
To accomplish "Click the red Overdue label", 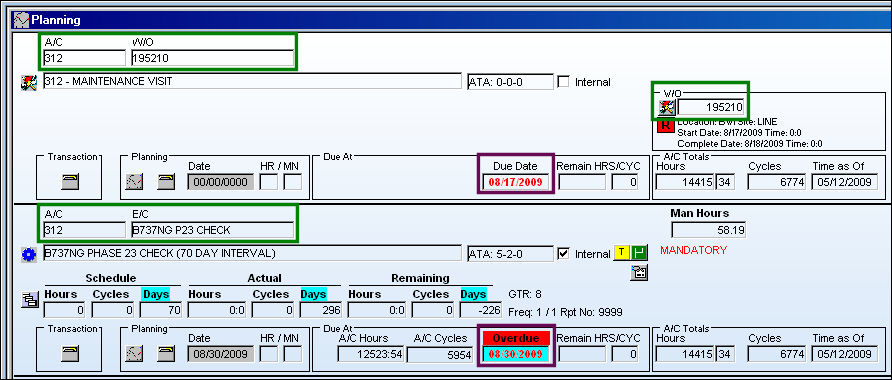I will (516, 338).
